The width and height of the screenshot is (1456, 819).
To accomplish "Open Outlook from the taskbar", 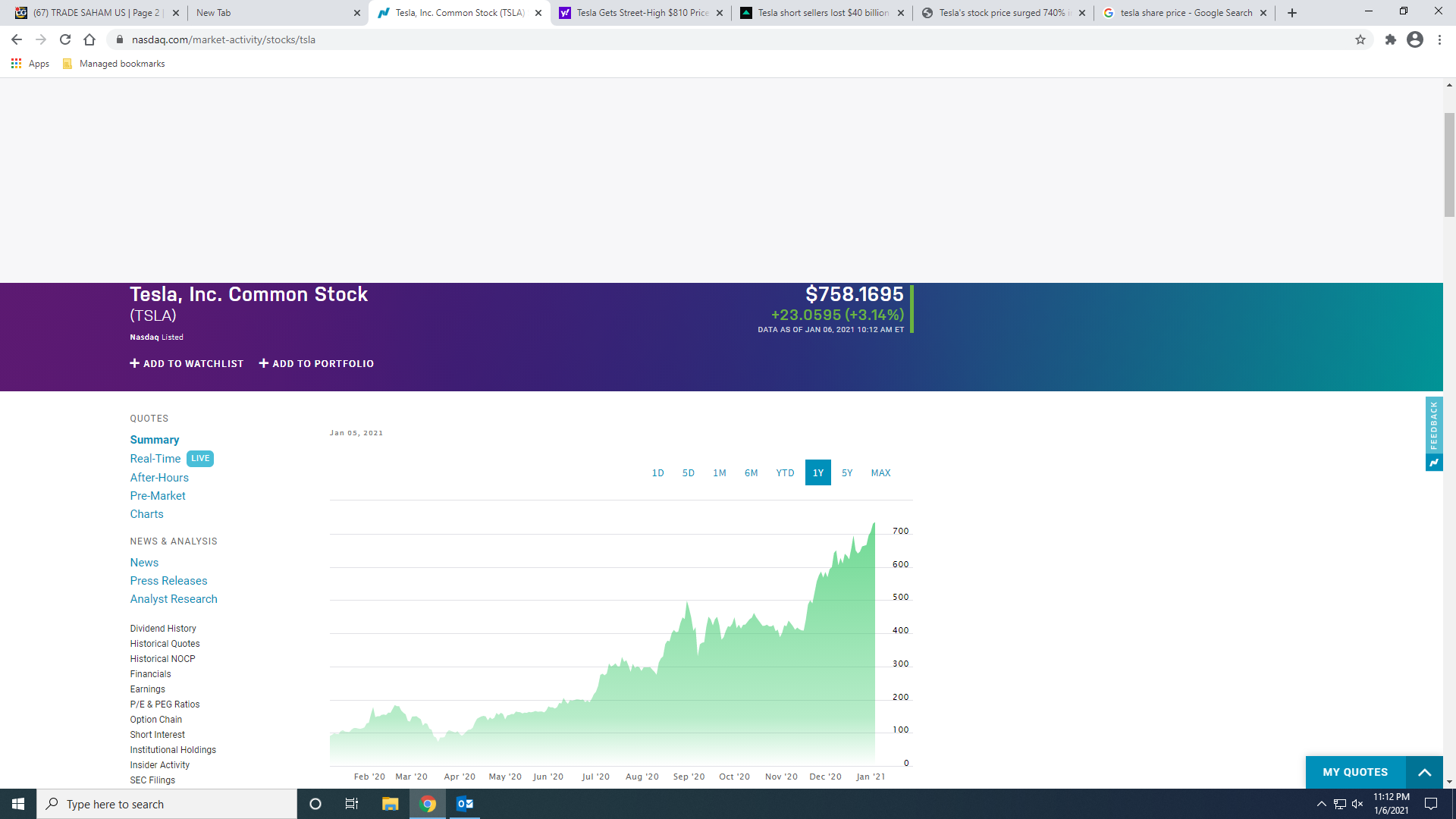I will tap(465, 804).
